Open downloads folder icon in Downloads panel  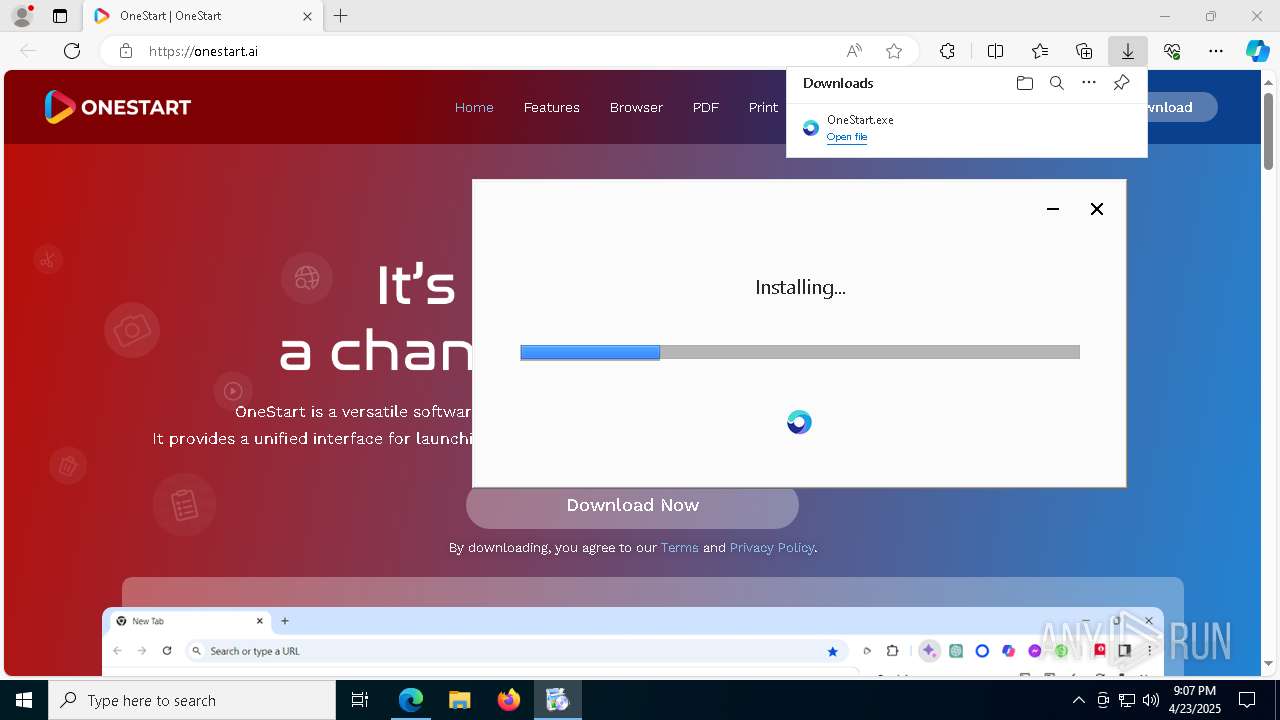pos(1025,83)
